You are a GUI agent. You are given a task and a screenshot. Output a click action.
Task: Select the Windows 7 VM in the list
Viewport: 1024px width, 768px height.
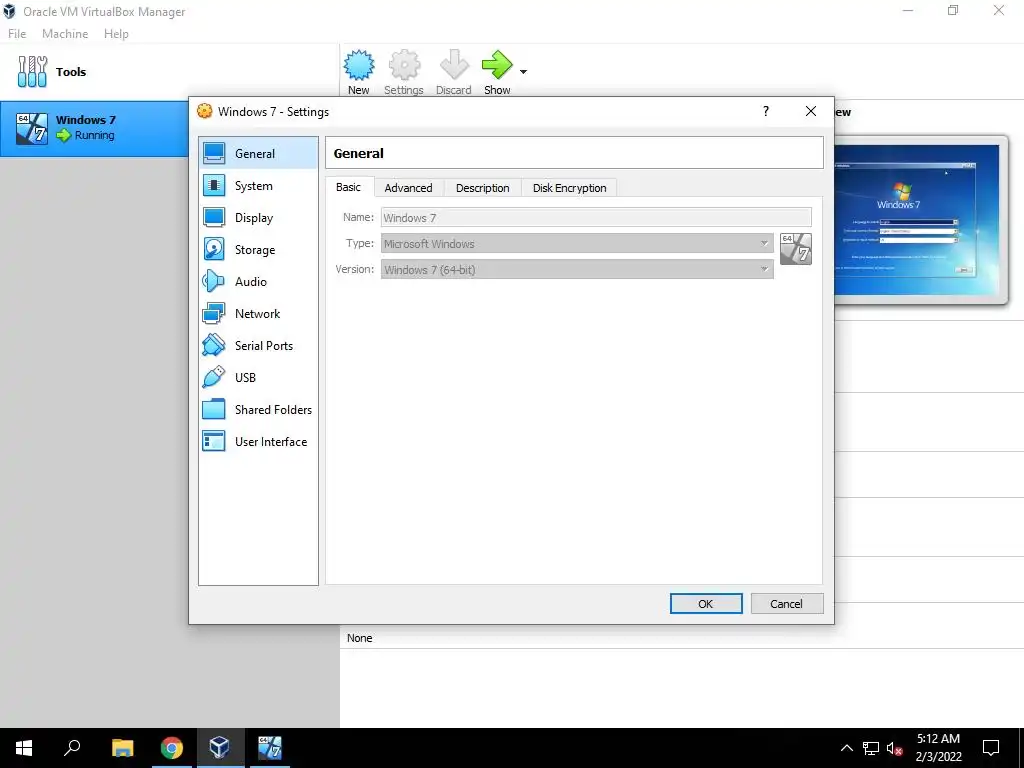(95, 128)
